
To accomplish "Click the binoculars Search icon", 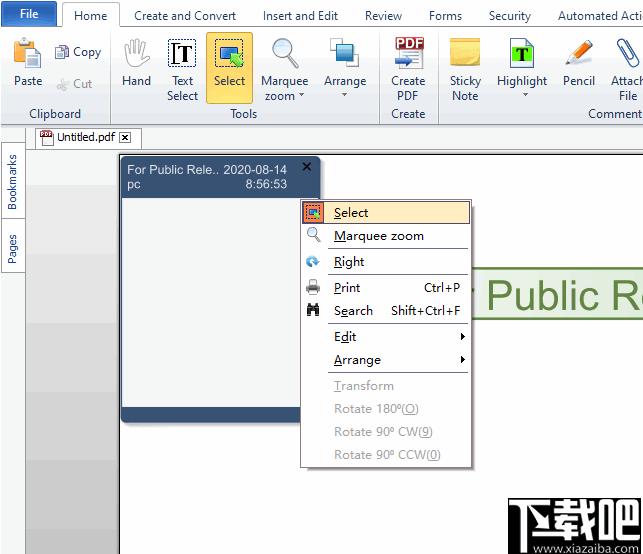I will tap(313, 310).
